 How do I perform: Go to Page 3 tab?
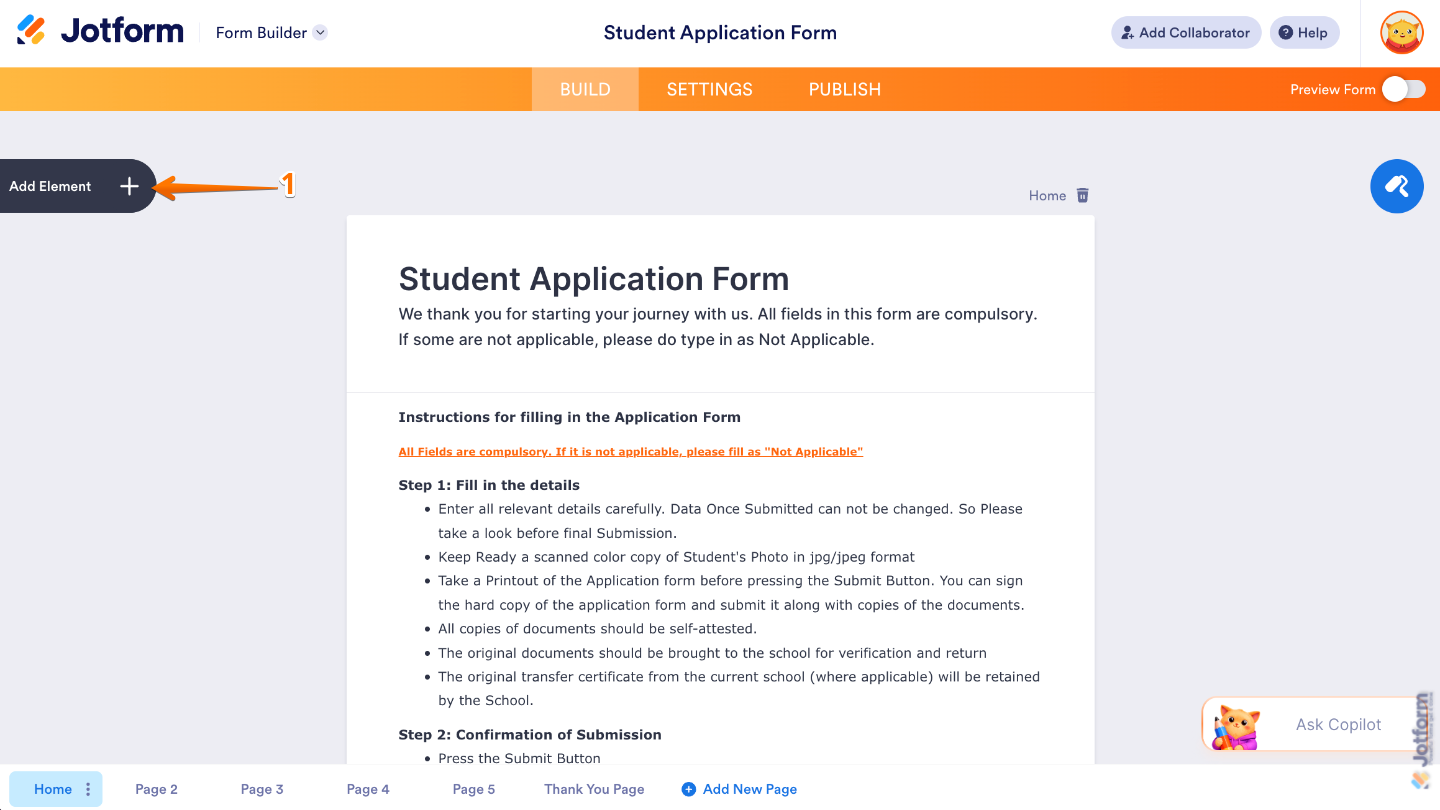(x=262, y=789)
